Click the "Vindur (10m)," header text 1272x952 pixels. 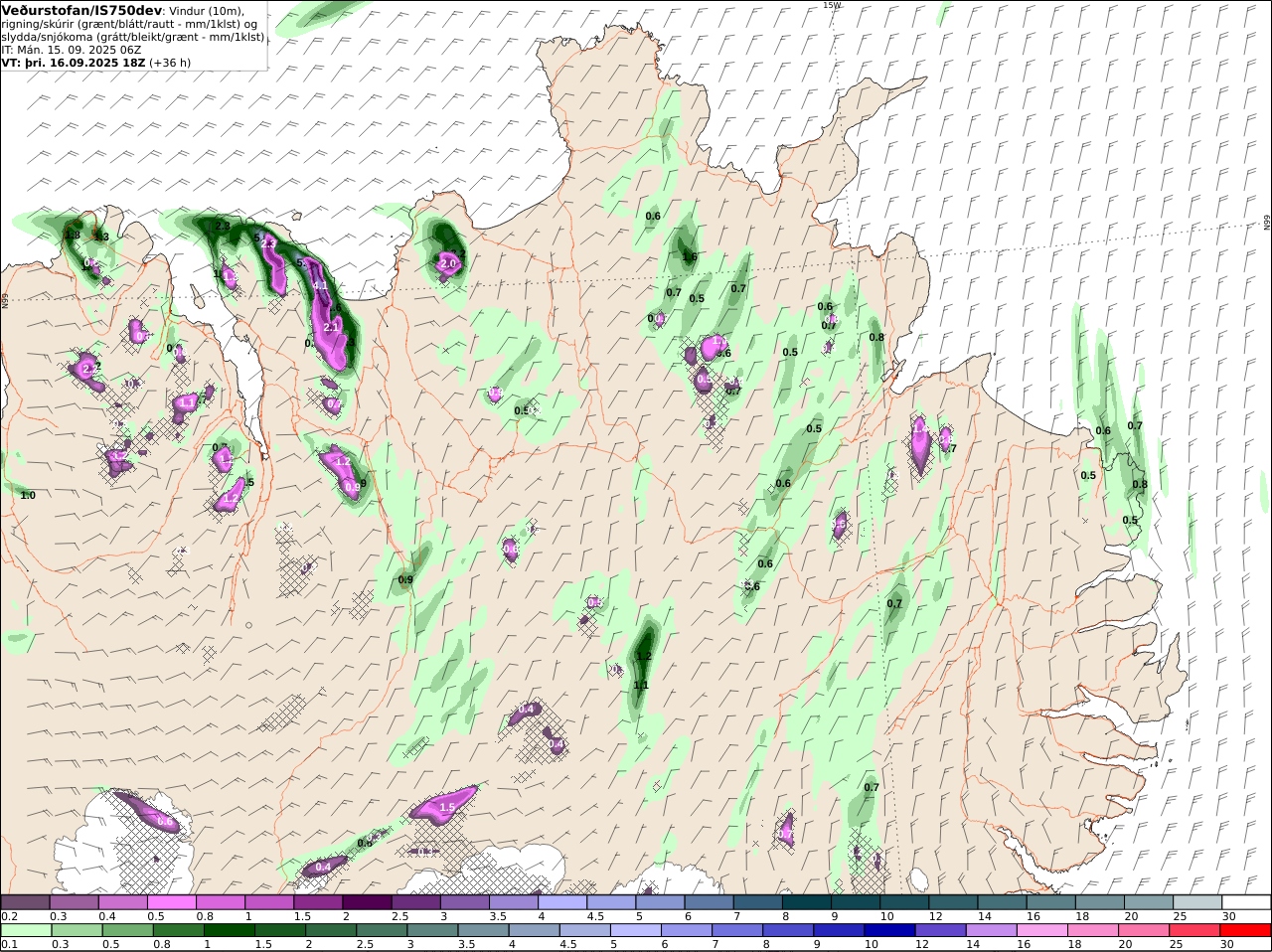pos(207,10)
